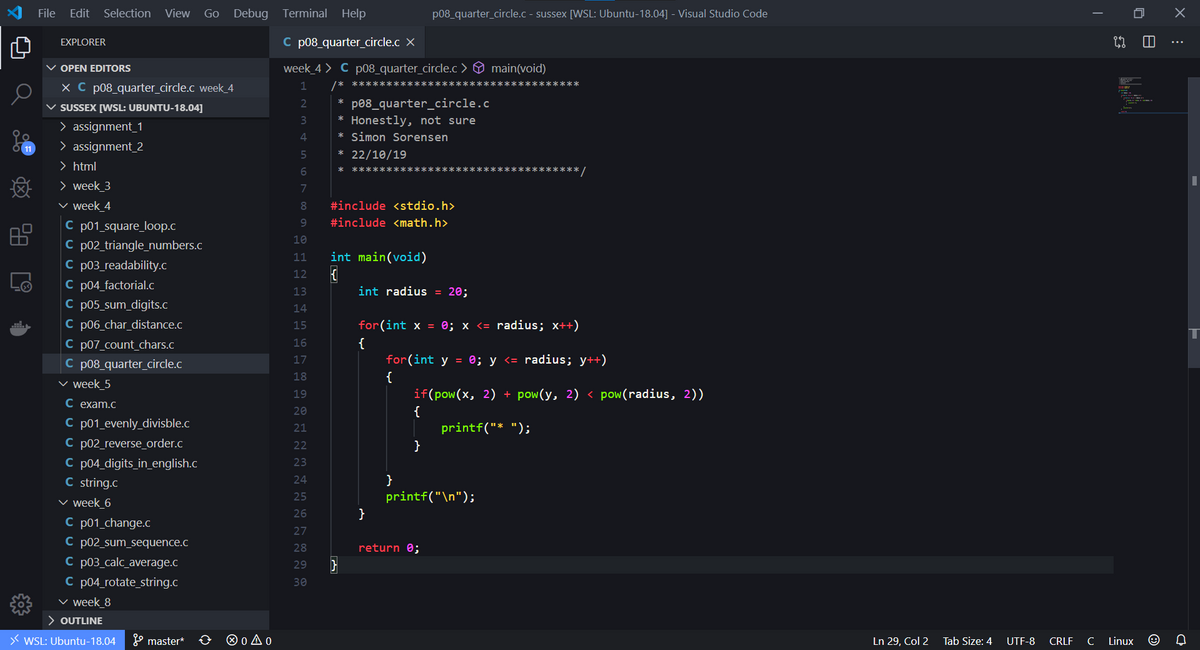Show the Problems panel from status bar
Viewport: 1200px width, 650px height.
pos(243,640)
